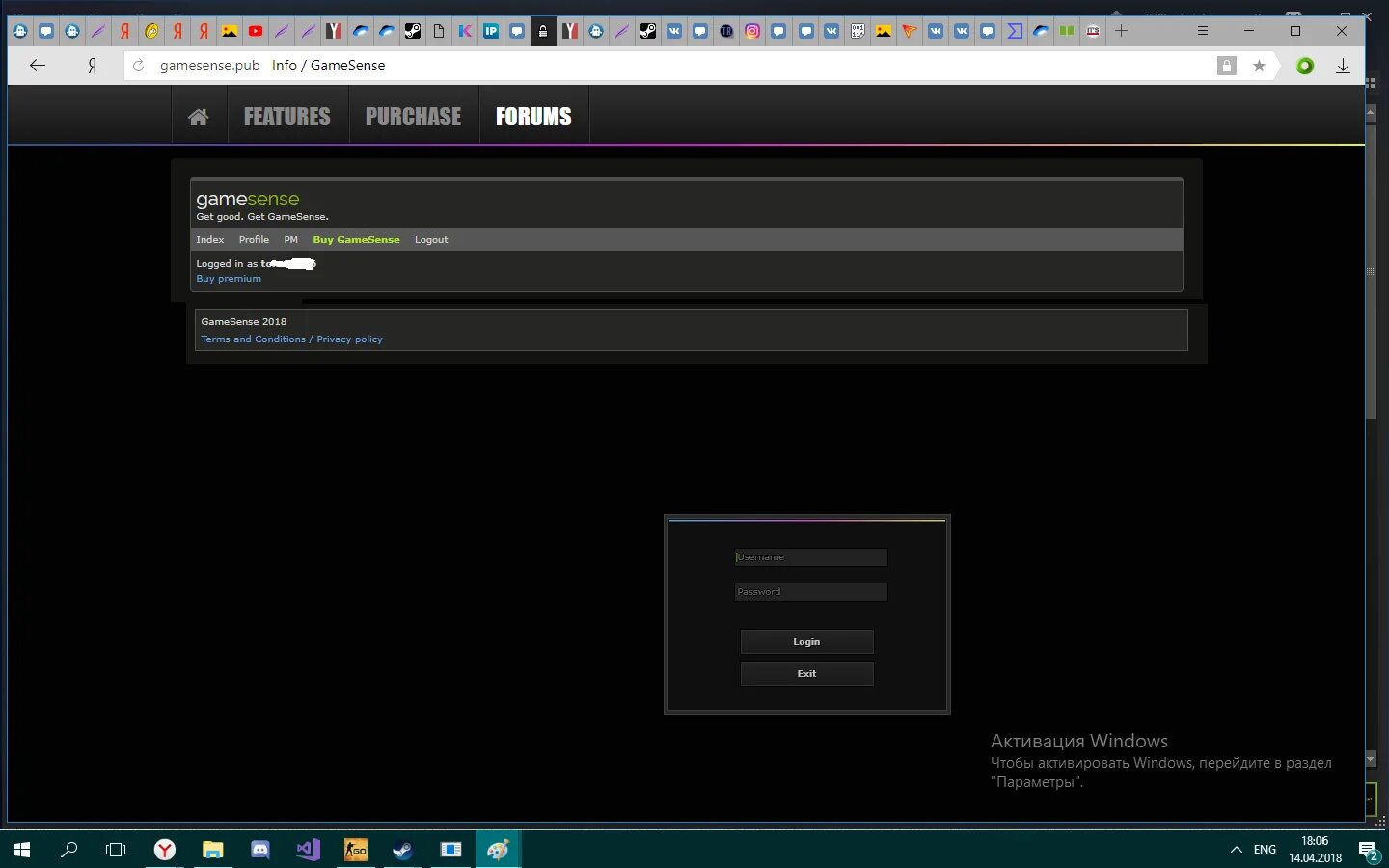Open Steam from the taskbar

[402, 850]
